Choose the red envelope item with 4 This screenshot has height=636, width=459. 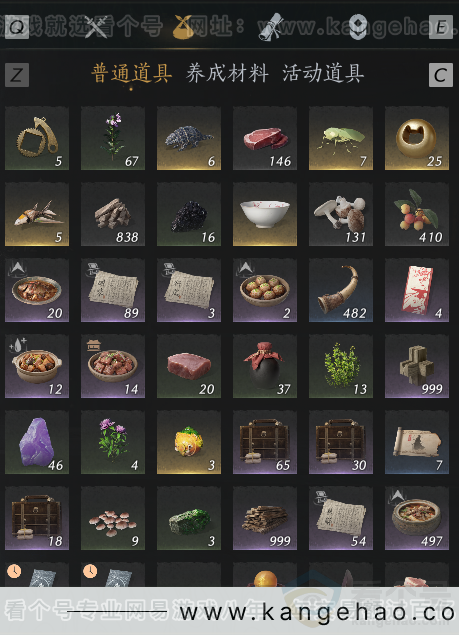[x=417, y=290]
